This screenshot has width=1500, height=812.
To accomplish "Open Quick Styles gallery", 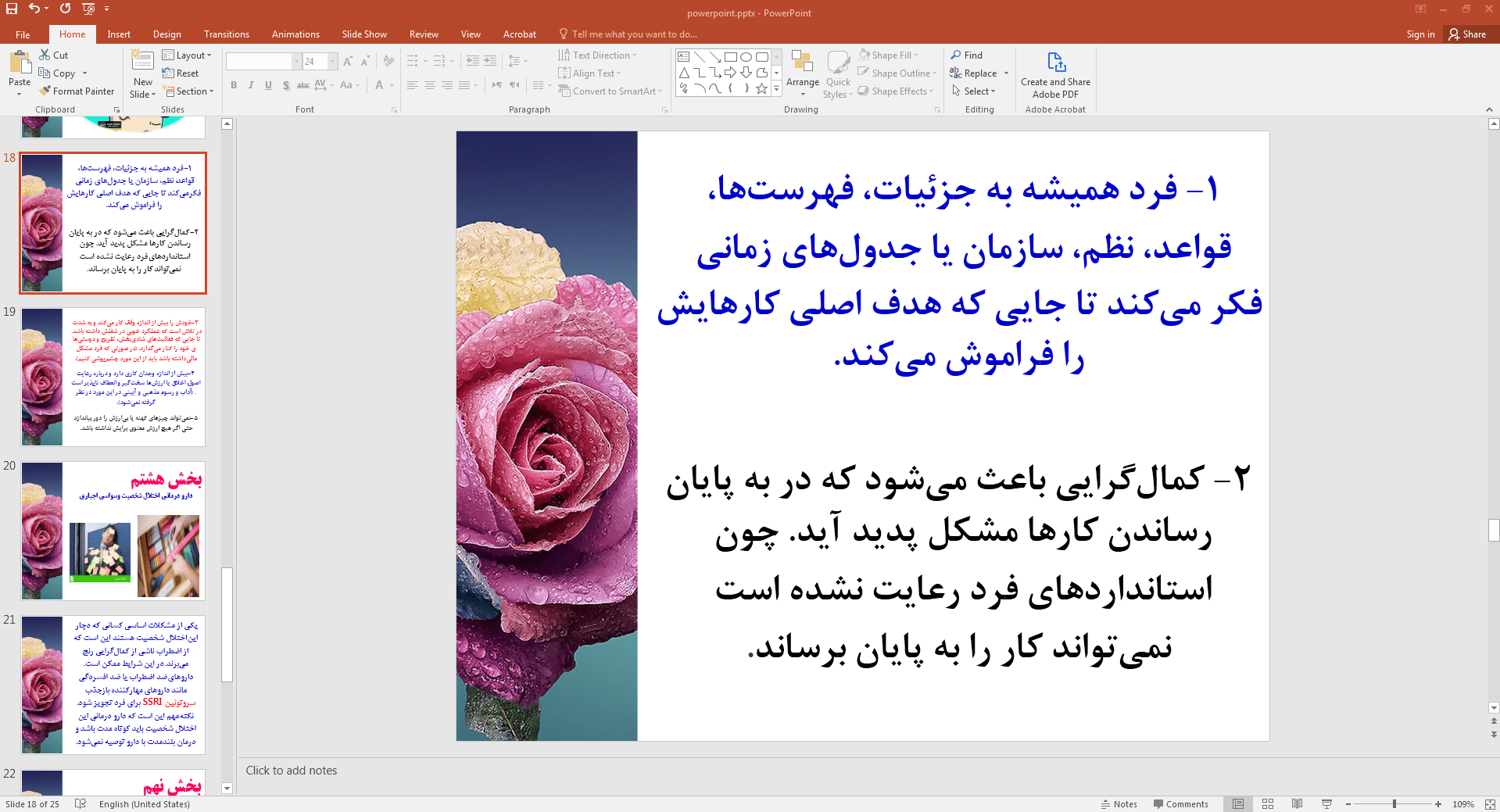I will 838,73.
